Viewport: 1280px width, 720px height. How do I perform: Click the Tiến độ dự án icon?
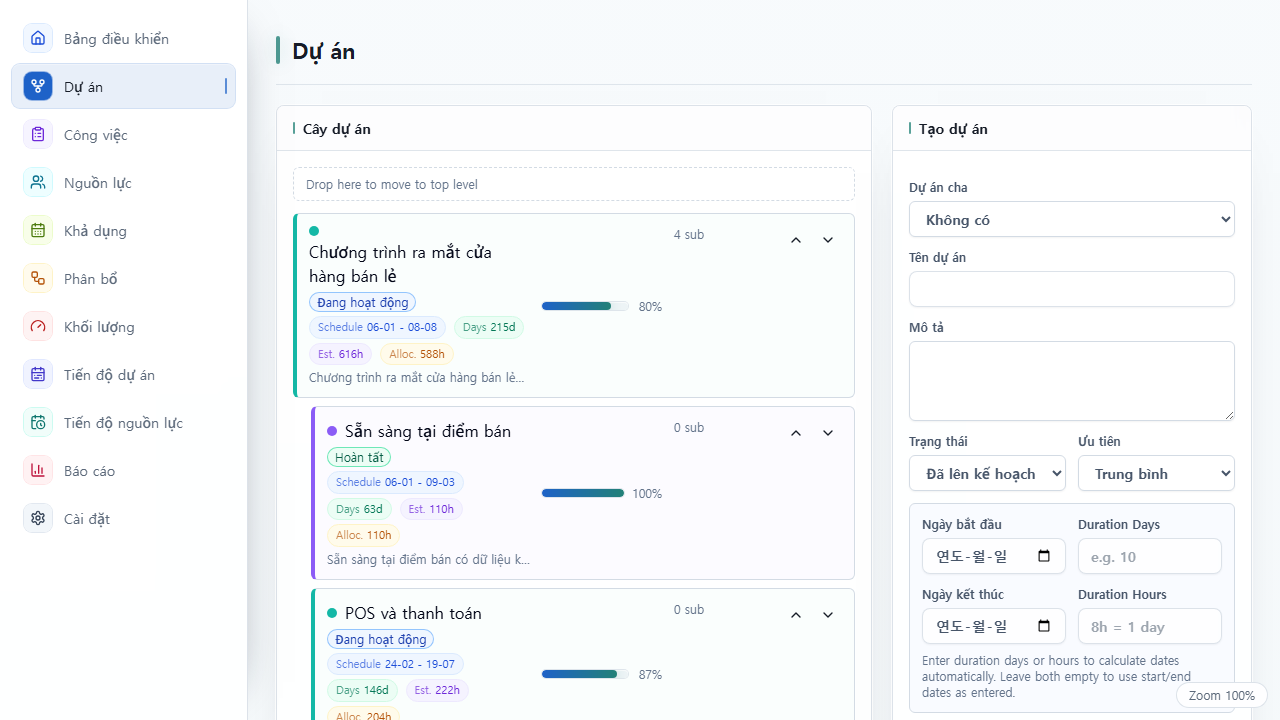[38, 375]
